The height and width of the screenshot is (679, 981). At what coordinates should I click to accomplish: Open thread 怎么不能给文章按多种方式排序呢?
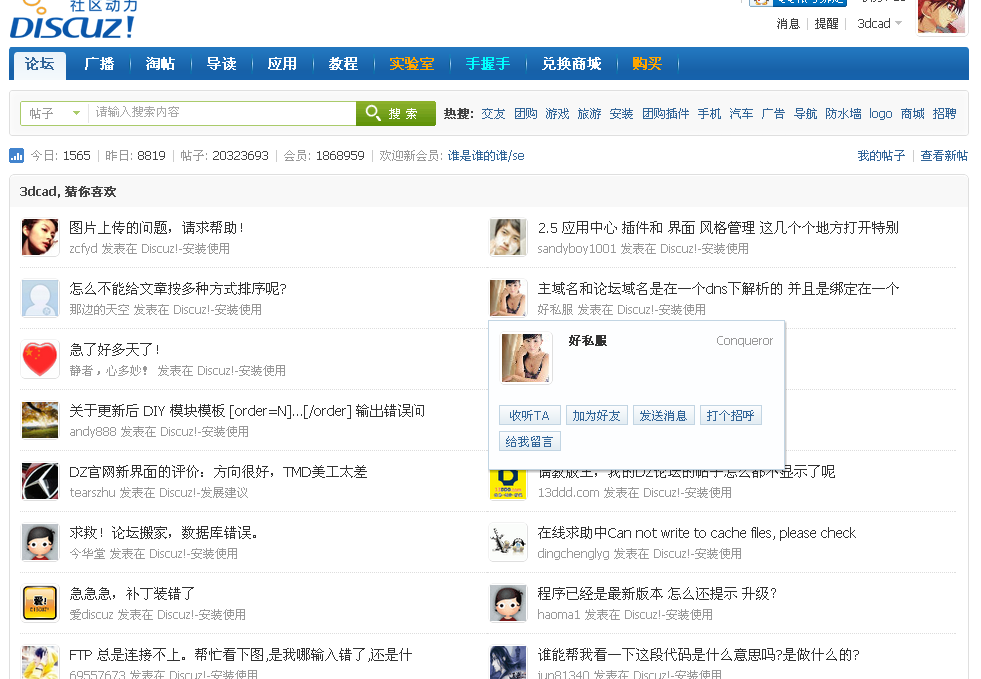178,288
